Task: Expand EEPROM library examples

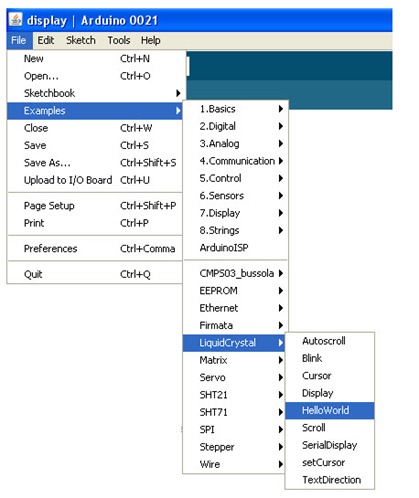Action: (x=235, y=291)
